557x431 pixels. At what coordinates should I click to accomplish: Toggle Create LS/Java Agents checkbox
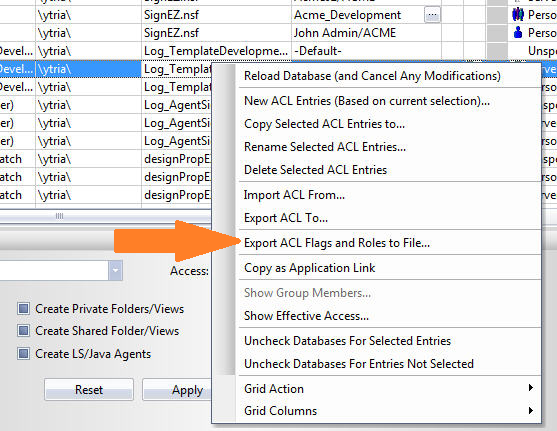[23, 354]
